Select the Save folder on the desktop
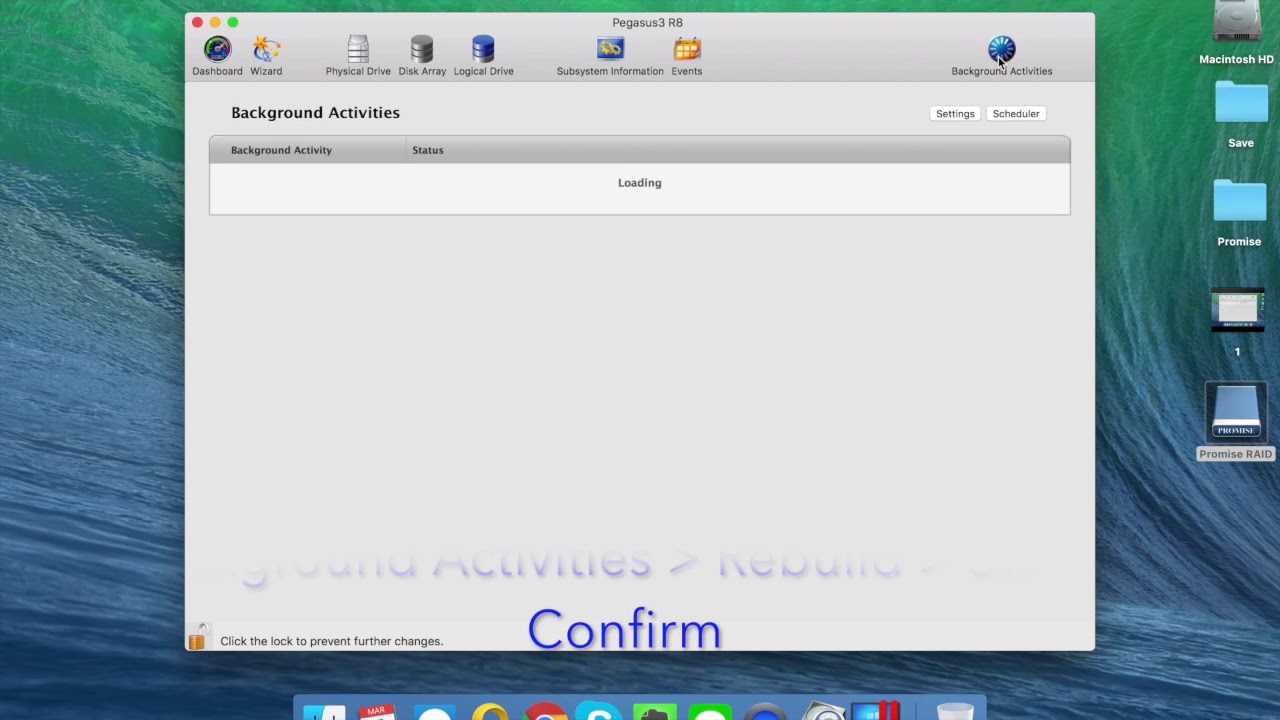The width and height of the screenshot is (1280, 720). click(1241, 116)
